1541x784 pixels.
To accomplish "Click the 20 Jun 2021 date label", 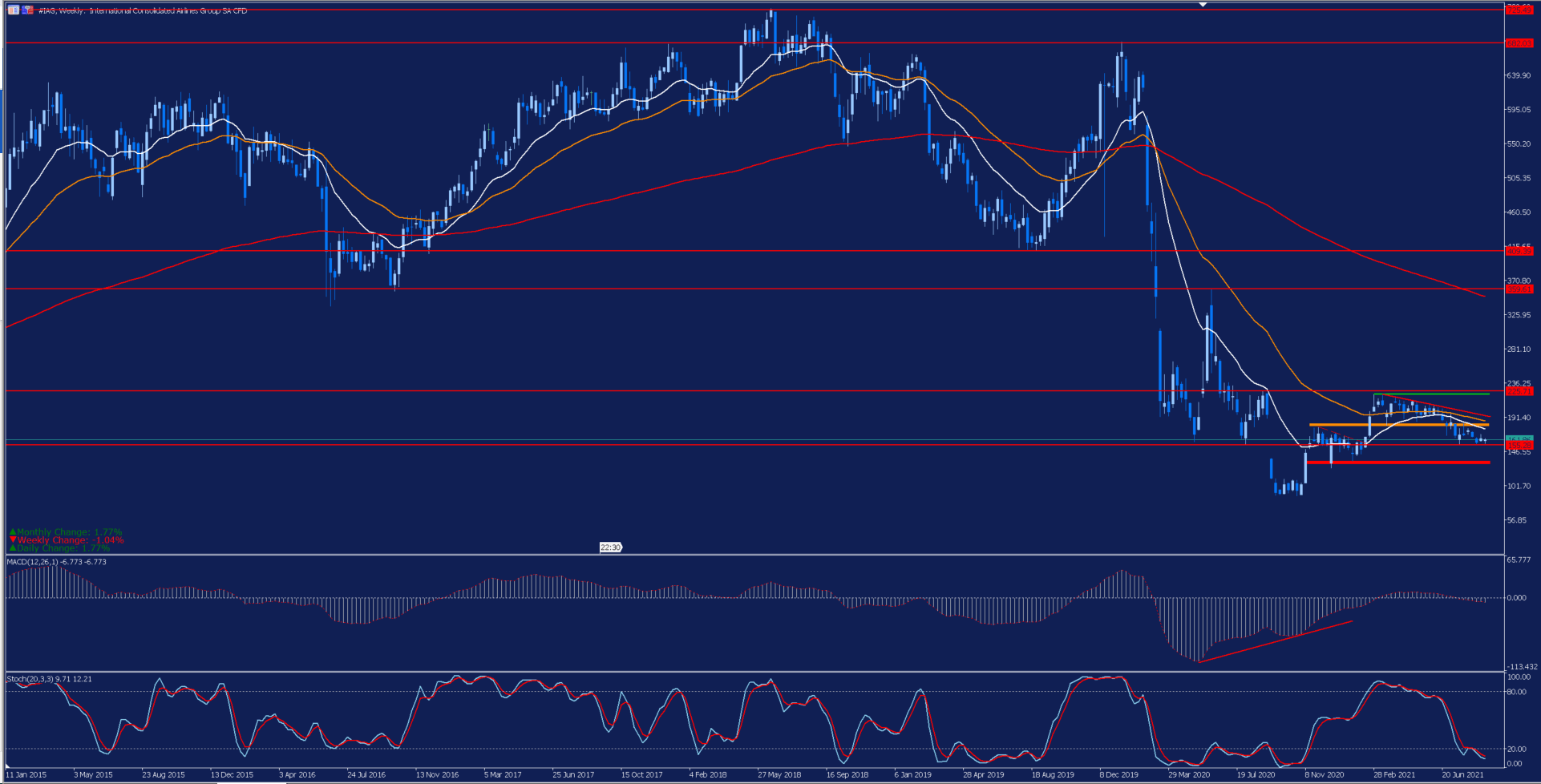I will (1463, 775).
